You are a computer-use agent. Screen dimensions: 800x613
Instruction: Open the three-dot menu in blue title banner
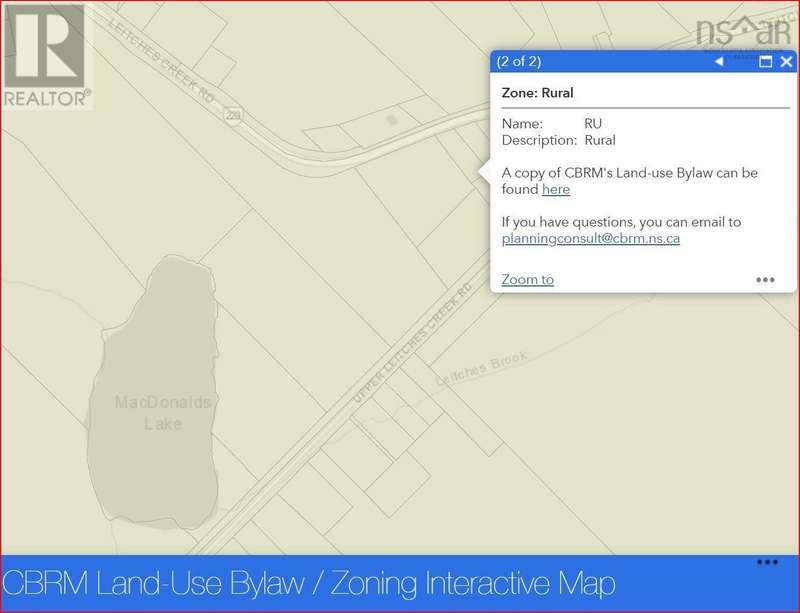767,563
